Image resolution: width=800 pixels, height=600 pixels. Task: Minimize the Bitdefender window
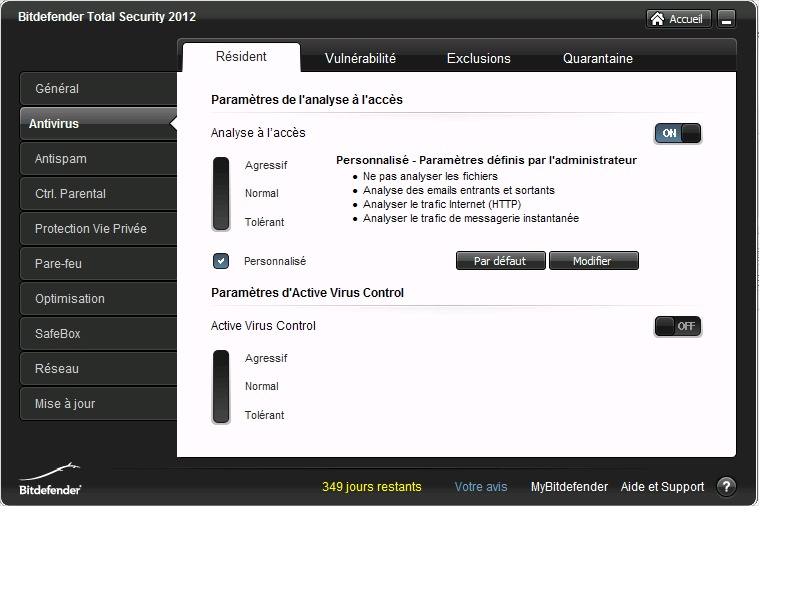727,19
